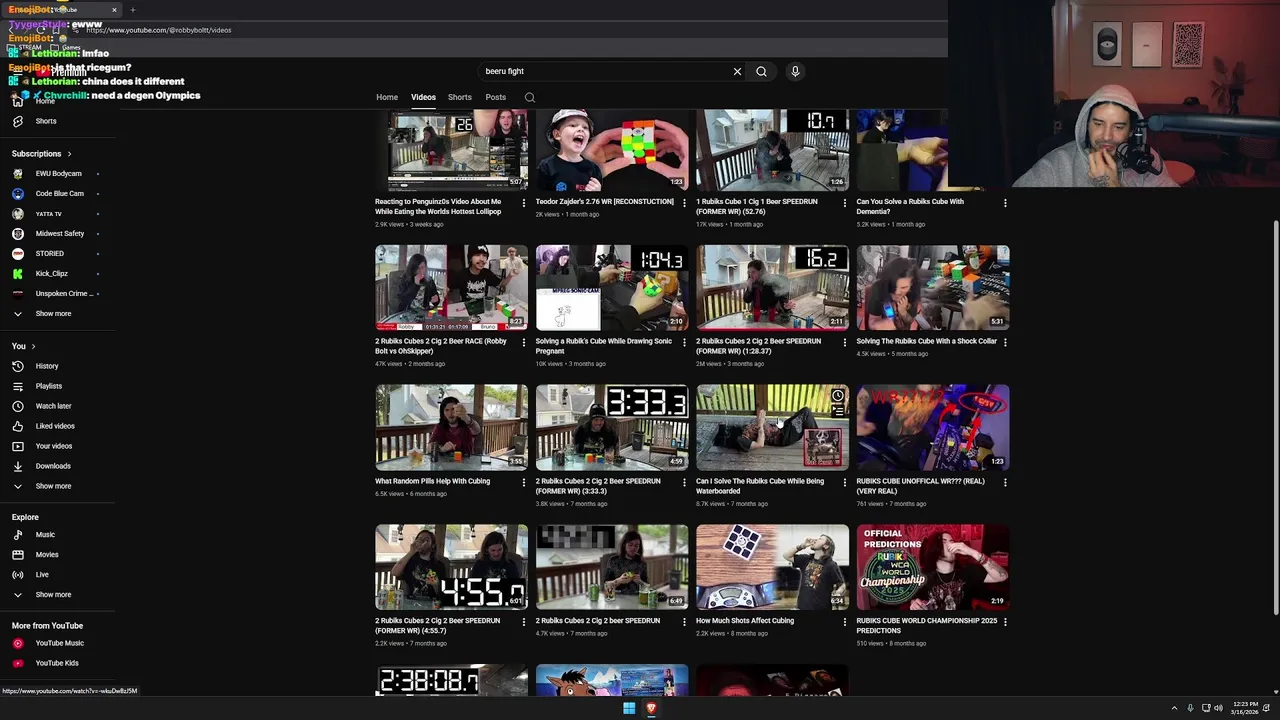Click the browser address bar URL

tap(158, 30)
